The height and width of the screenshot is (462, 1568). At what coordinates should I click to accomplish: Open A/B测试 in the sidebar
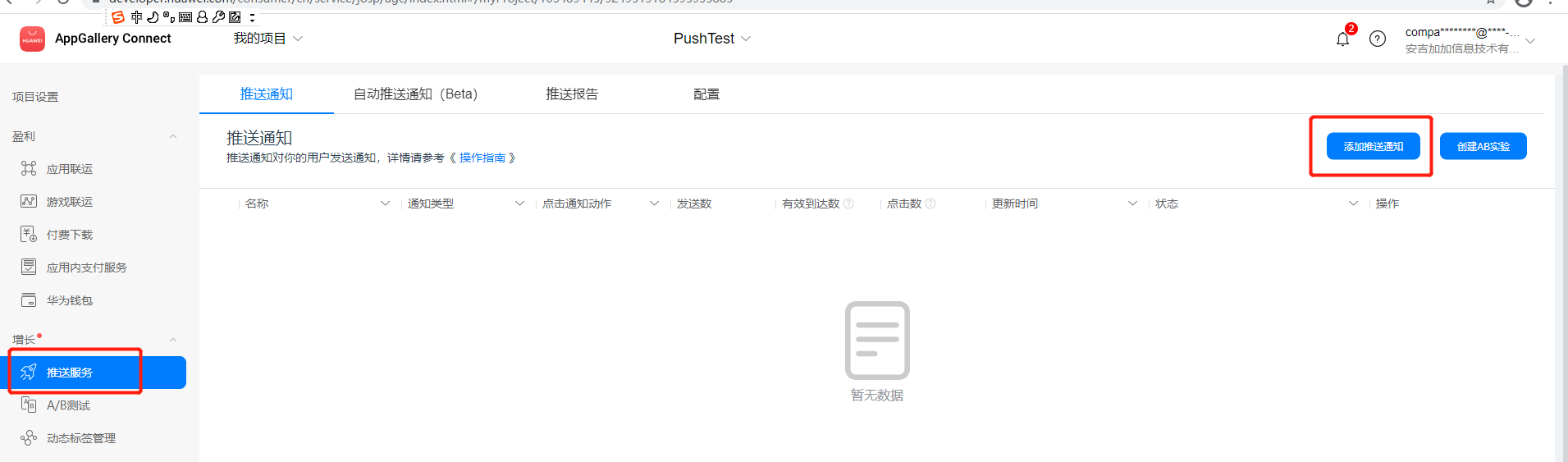click(68, 405)
